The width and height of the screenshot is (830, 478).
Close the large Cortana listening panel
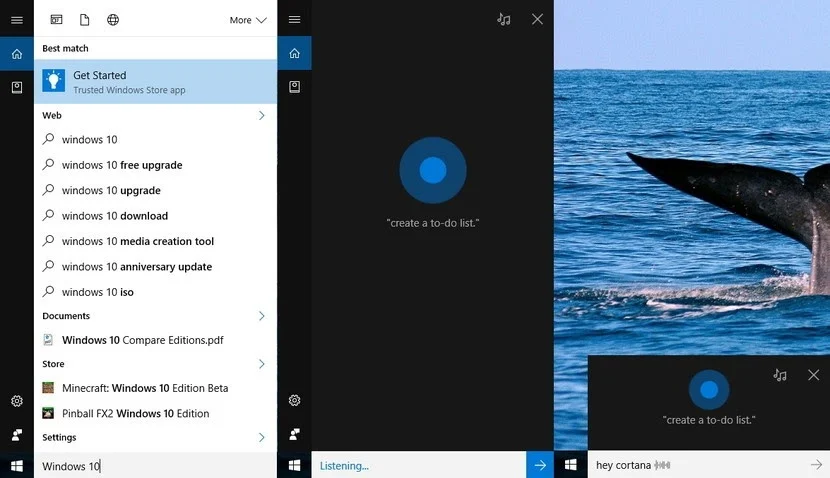(537, 20)
